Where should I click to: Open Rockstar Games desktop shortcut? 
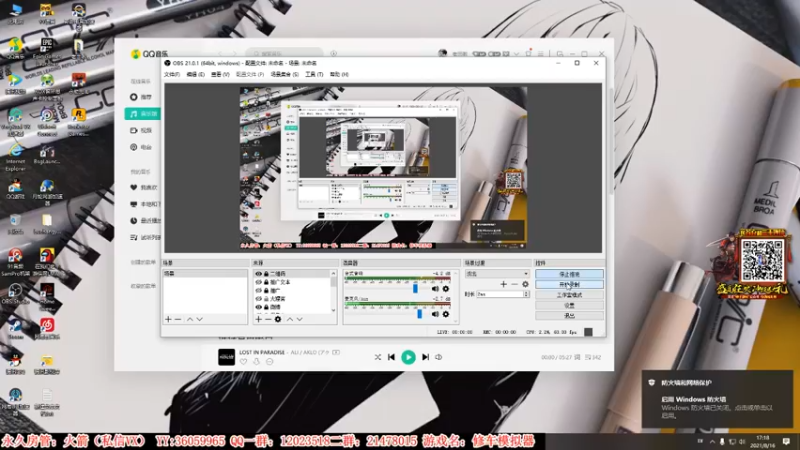pyautogui.click(x=78, y=121)
